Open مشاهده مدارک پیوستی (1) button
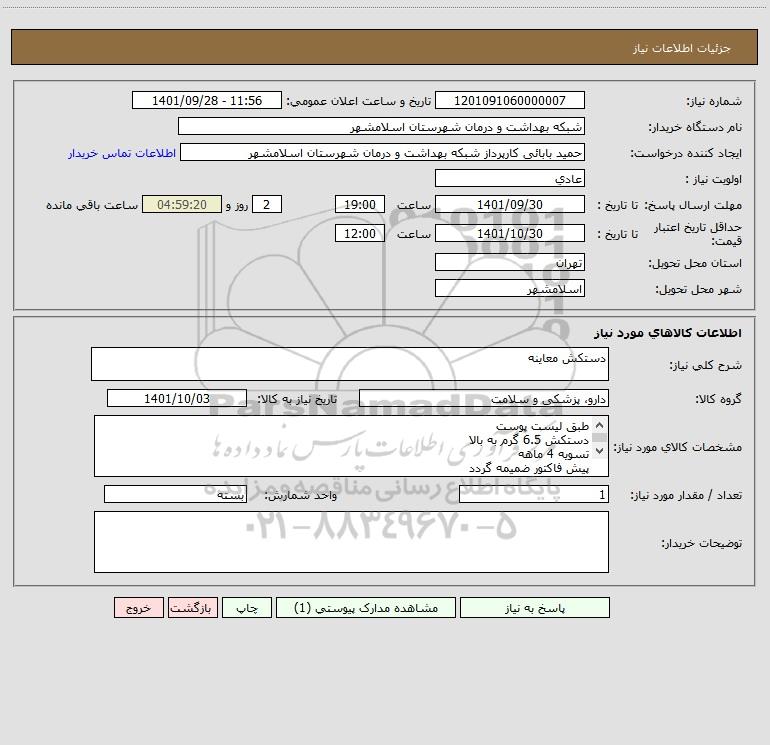770x745 pixels. coord(366,607)
